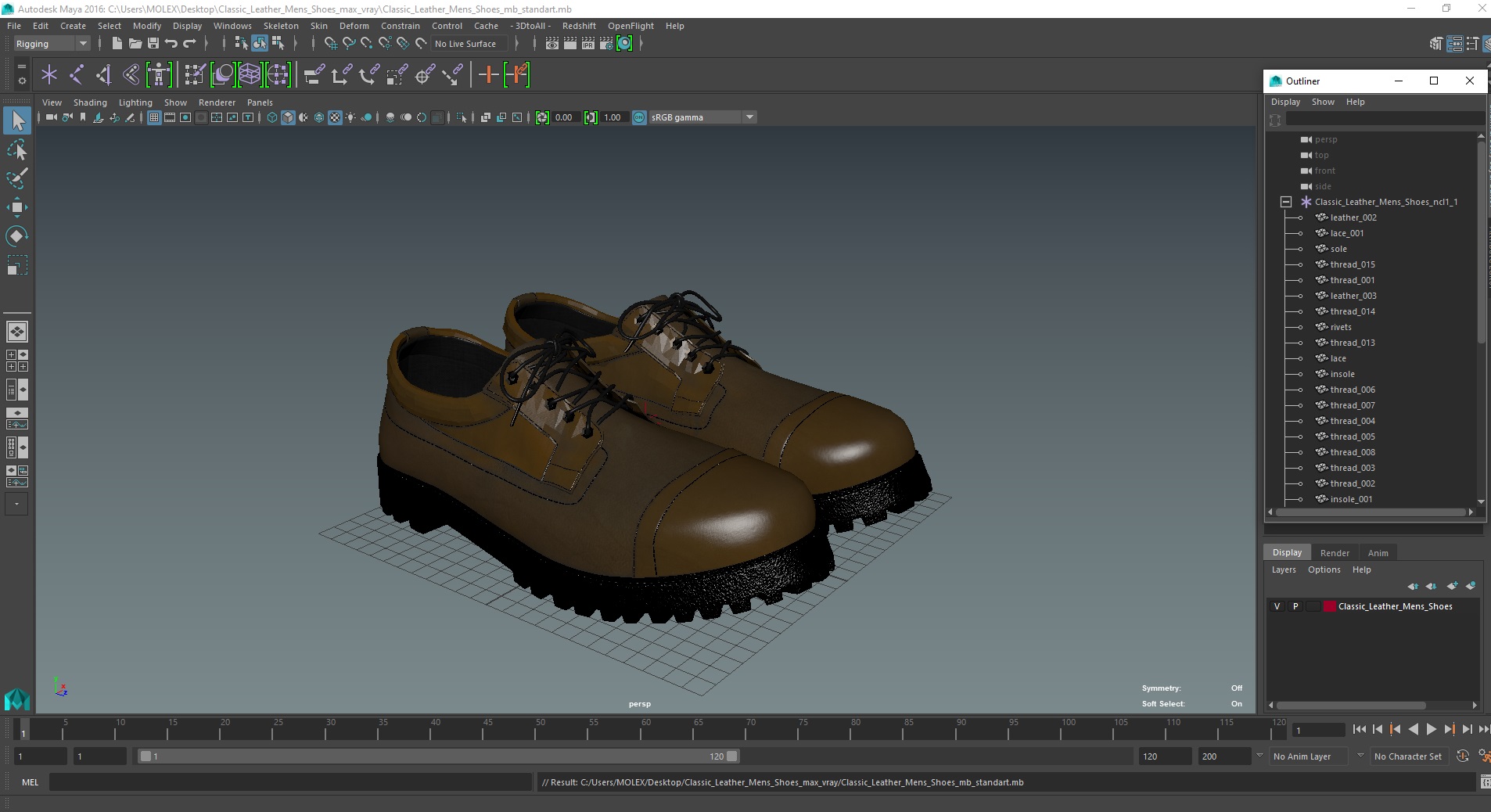The image size is (1491, 812).
Task: Click the Set Key orange plus shelf icon
Action: click(488, 75)
